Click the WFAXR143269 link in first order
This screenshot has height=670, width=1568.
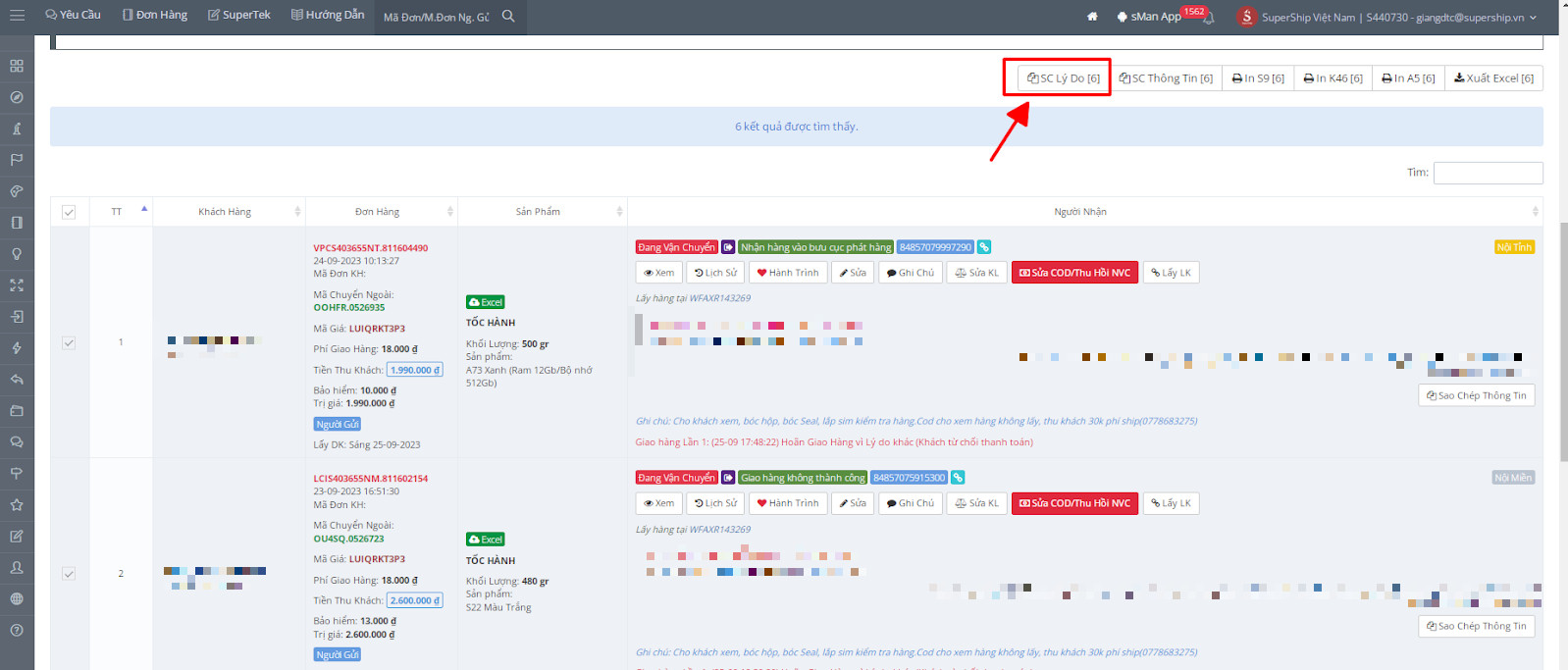coord(719,298)
